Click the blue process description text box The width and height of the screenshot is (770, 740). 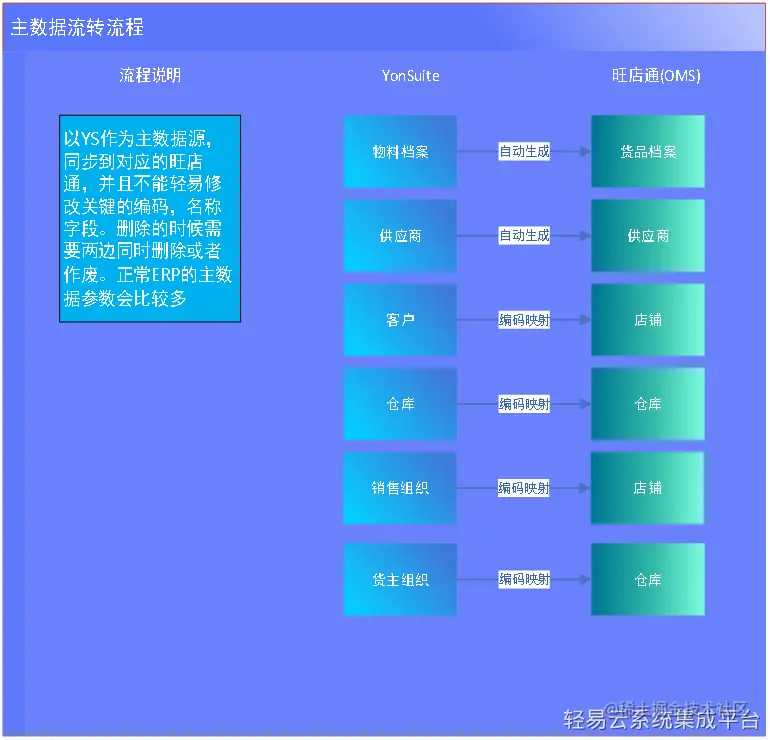click(150, 219)
